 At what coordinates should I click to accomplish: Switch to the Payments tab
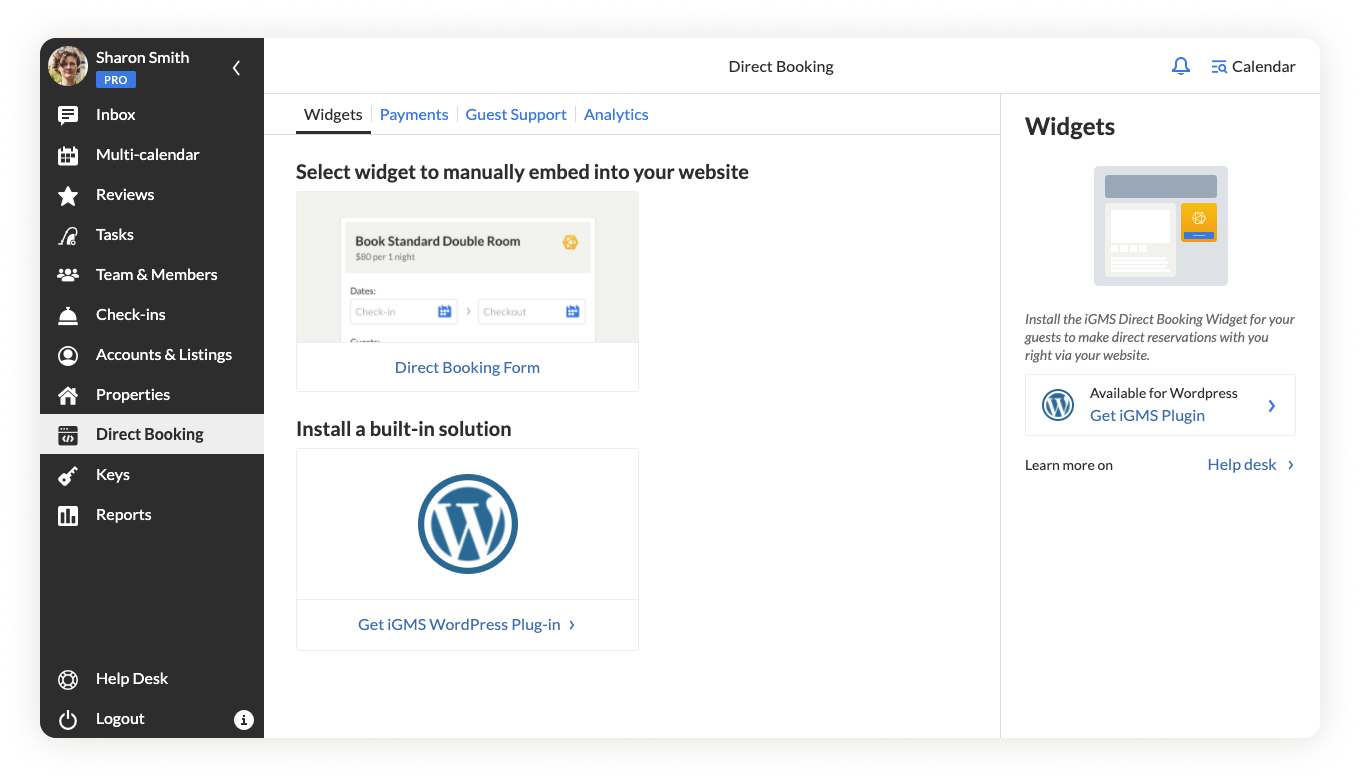[414, 115]
